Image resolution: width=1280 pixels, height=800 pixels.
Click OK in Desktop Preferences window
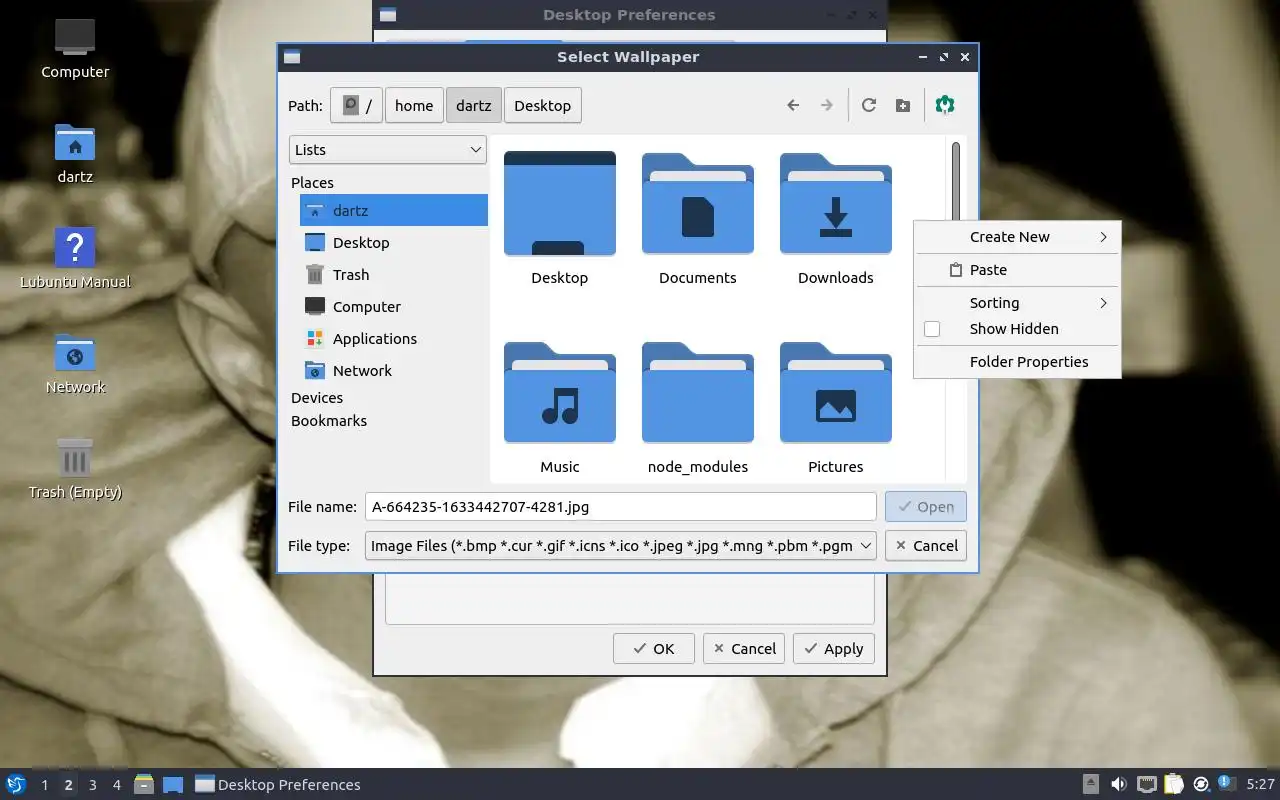(654, 648)
